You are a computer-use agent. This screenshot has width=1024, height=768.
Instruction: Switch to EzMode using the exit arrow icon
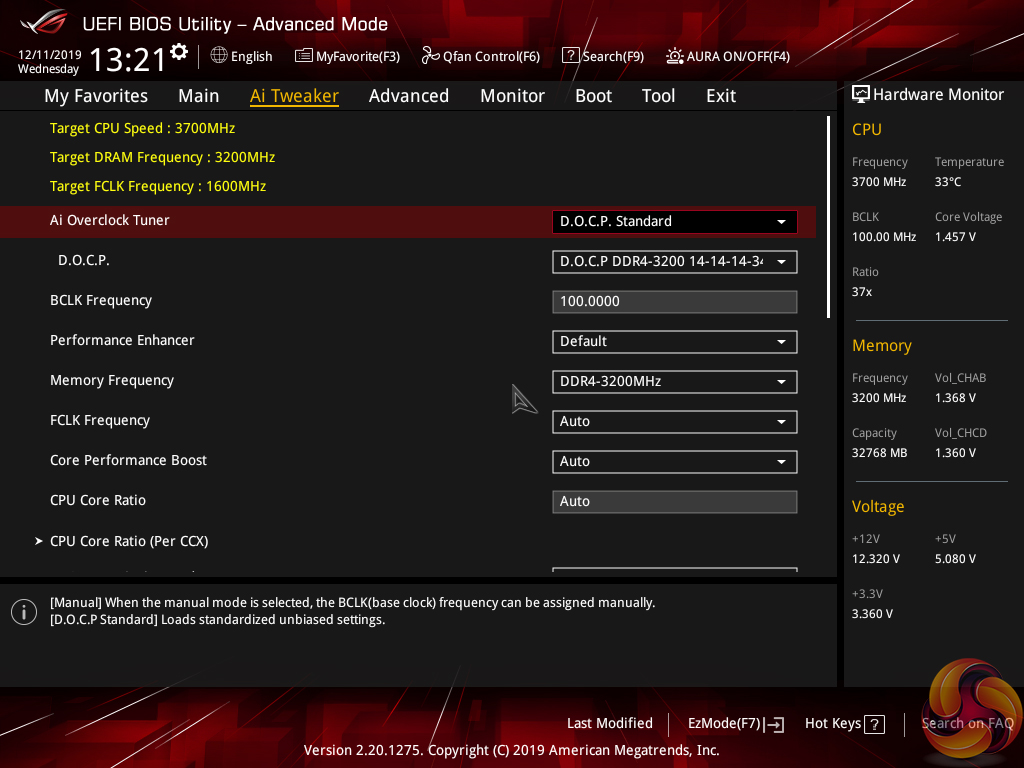point(775,724)
